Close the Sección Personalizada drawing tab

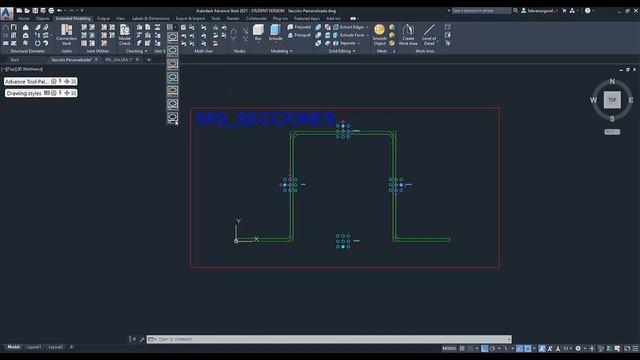pos(96,60)
